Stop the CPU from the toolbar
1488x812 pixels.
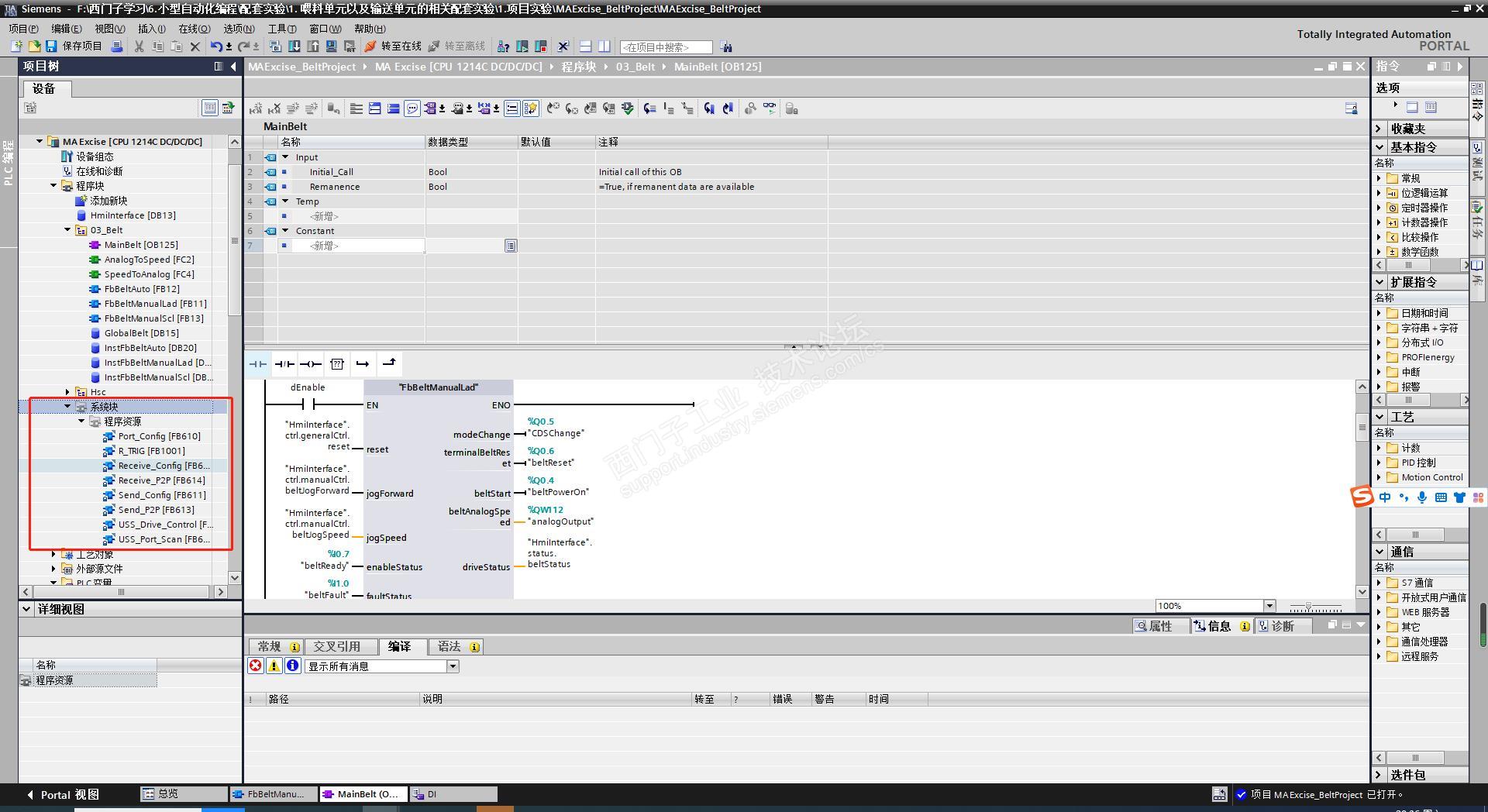[541, 46]
